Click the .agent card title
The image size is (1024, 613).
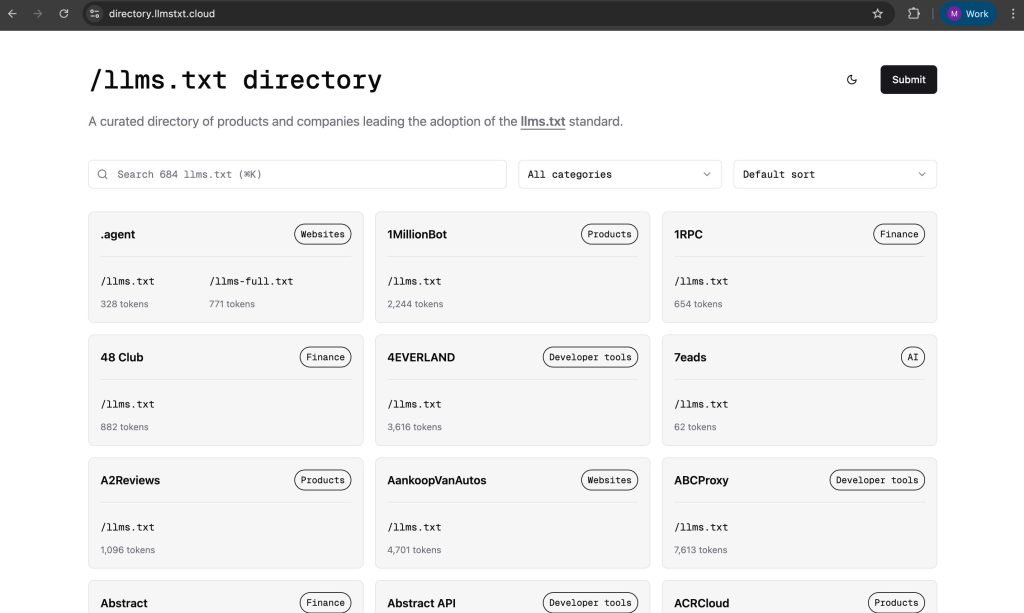(x=118, y=234)
